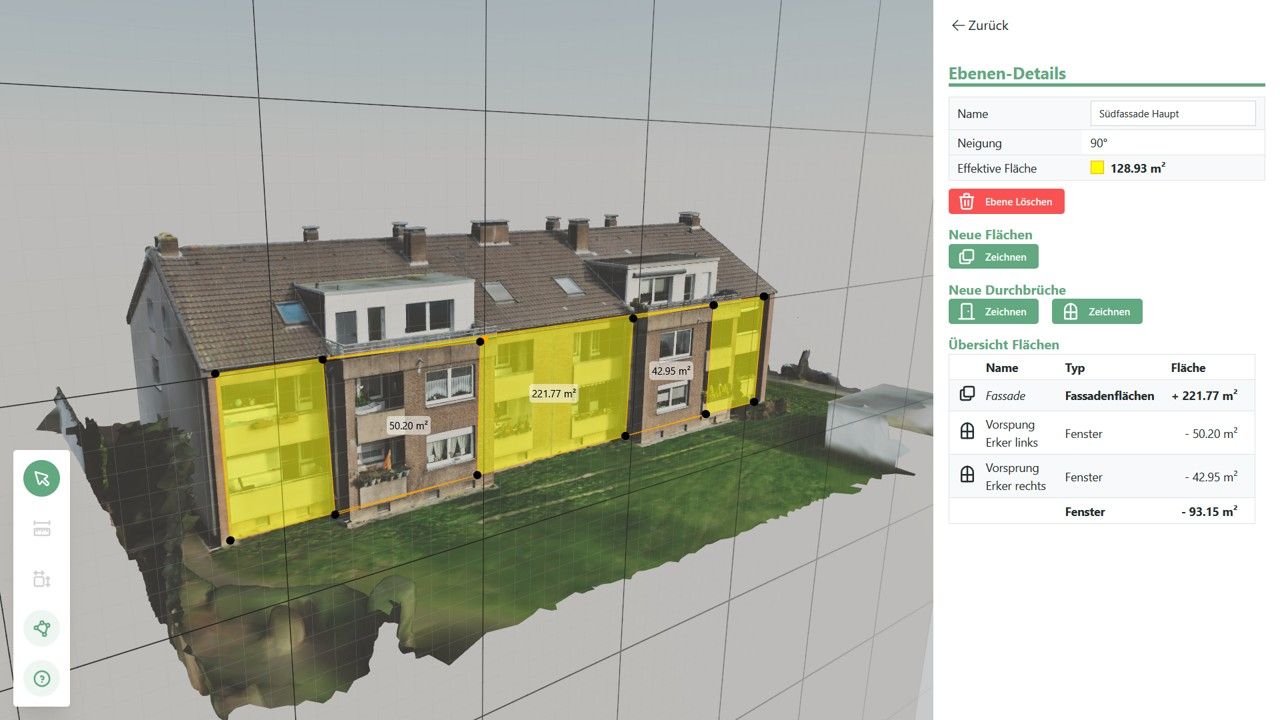Click window icon for Vorsprung Erker rechts
The height and width of the screenshot is (720, 1280).
coord(967,477)
